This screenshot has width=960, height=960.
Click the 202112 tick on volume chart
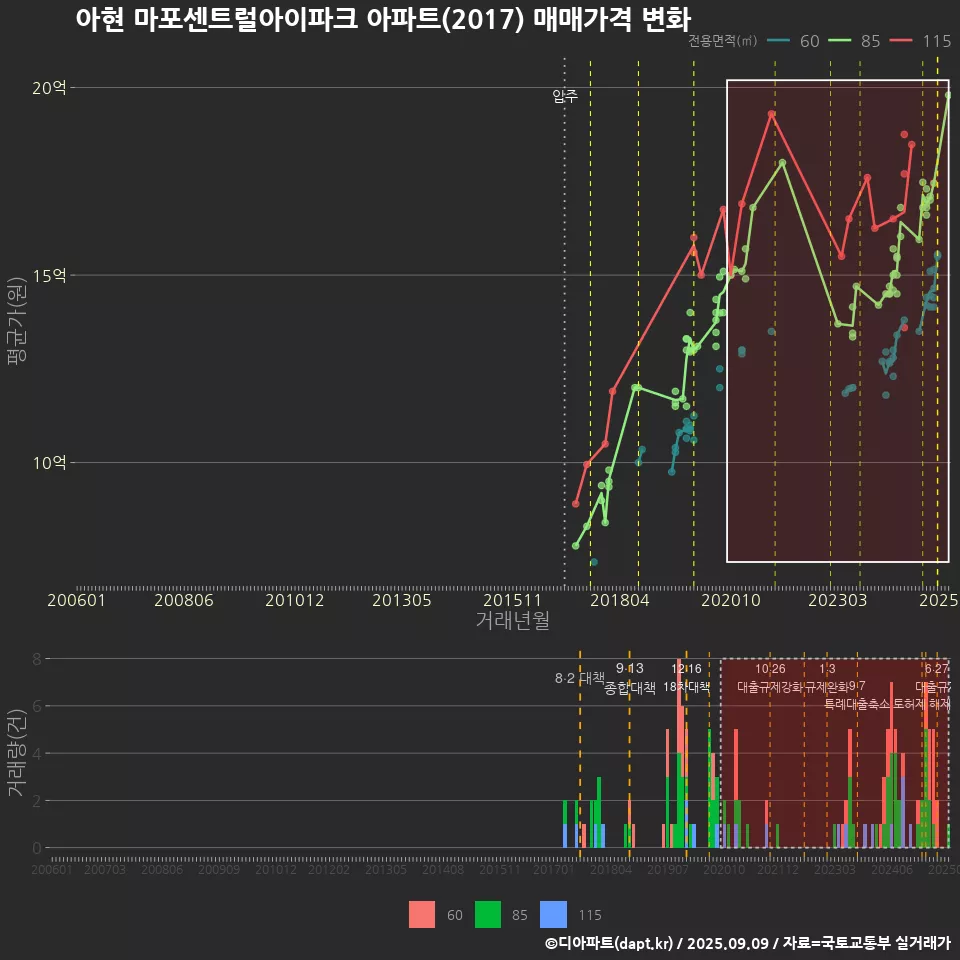(x=778, y=869)
